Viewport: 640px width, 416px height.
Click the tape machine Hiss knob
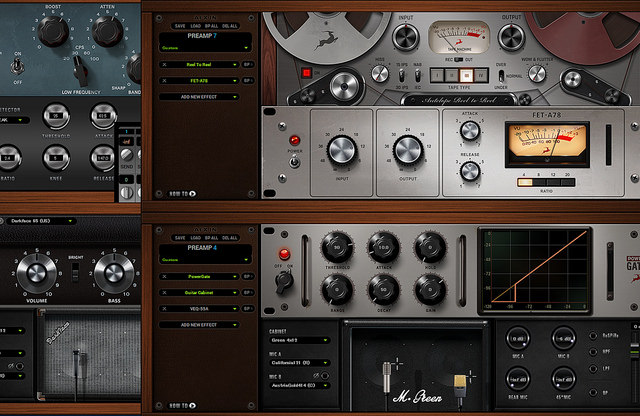click(380, 74)
